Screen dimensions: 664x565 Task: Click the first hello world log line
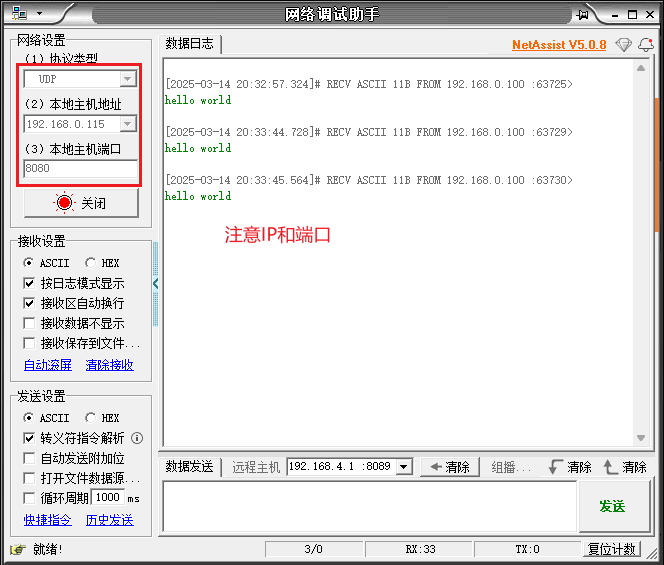[x=198, y=100]
